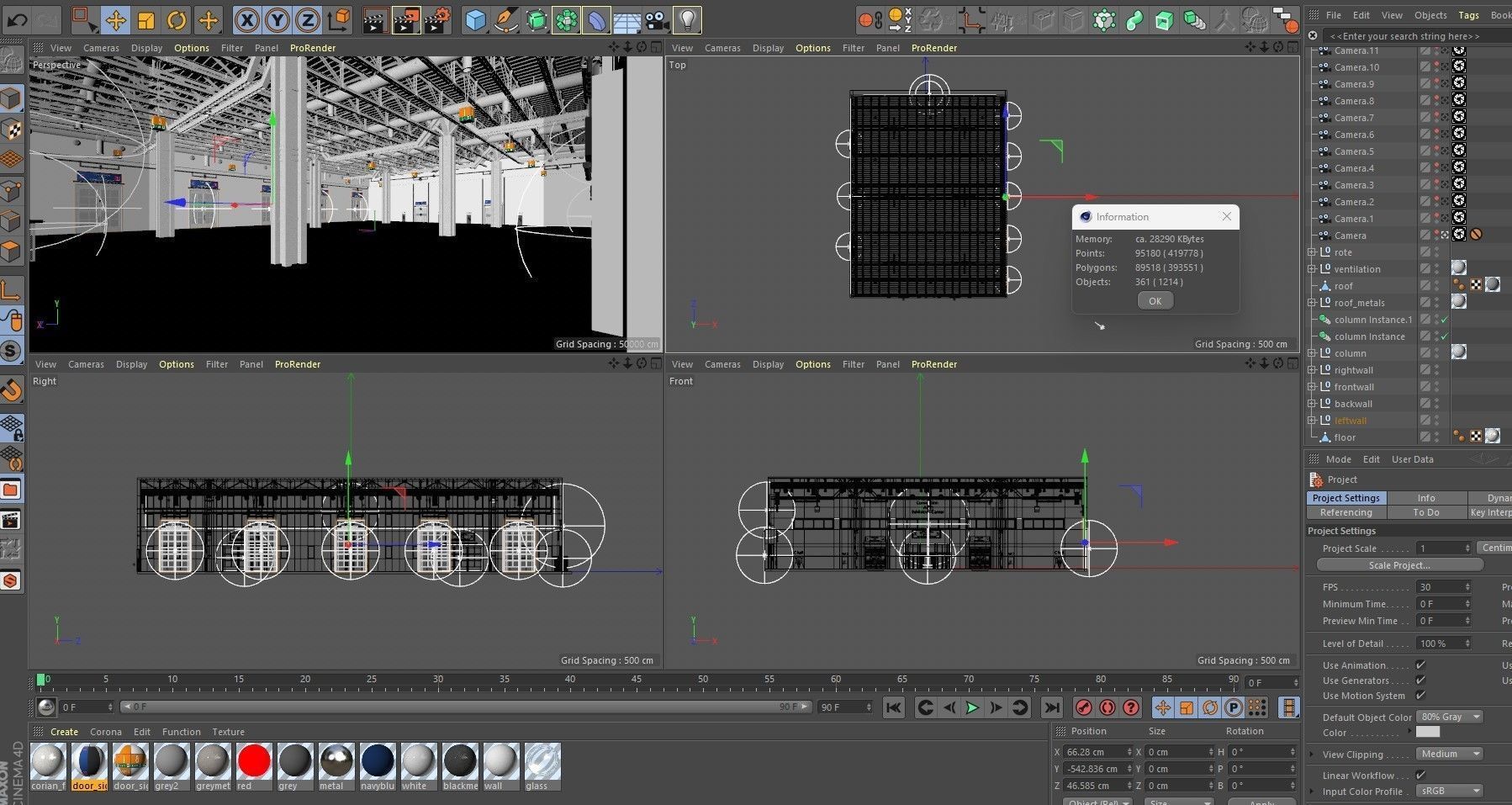1512x805 pixels.
Task: Open the Input Color Profile dropdown
Action: (1450, 791)
